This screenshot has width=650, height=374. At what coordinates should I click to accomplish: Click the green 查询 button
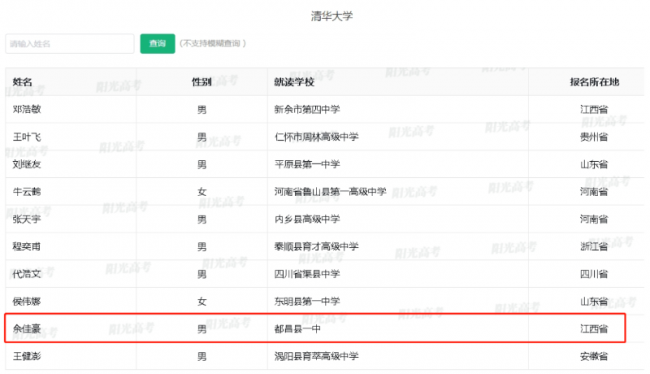pyautogui.click(x=158, y=44)
